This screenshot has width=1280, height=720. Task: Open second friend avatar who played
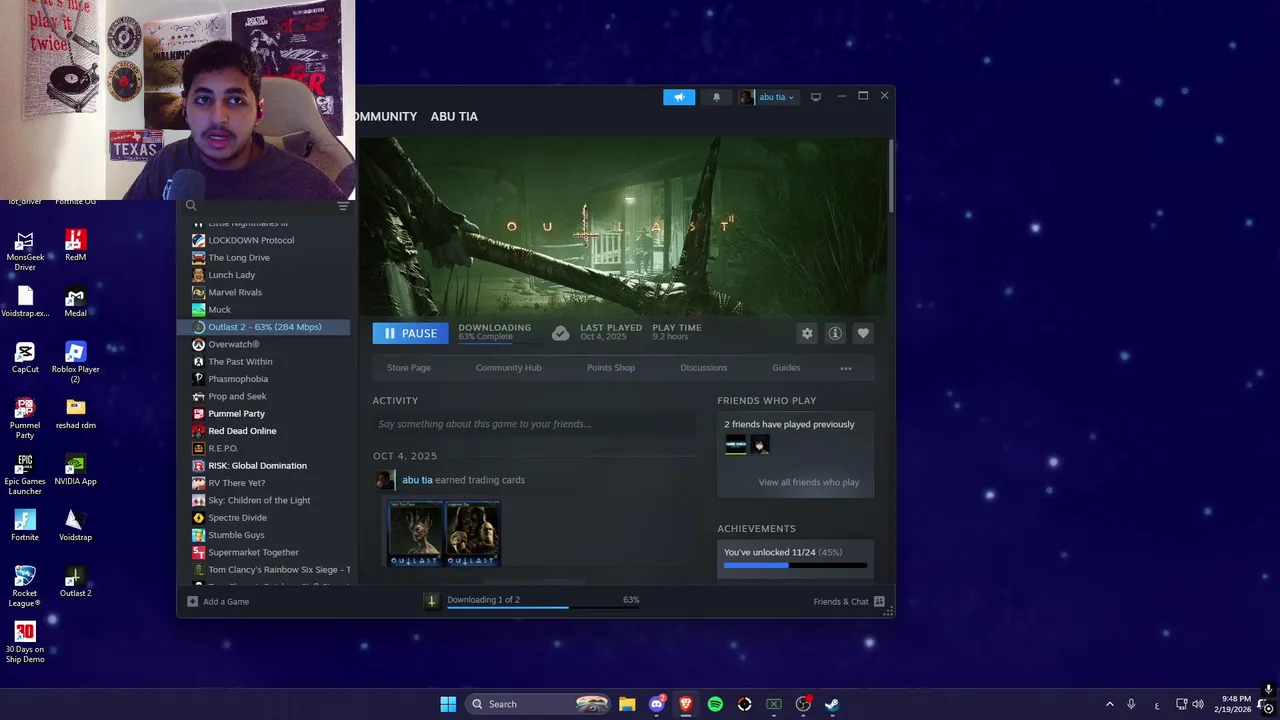pos(761,446)
